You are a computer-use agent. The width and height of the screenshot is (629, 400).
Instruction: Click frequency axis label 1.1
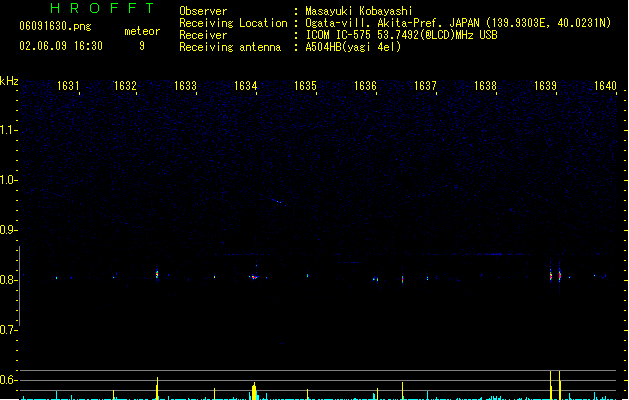click(8, 130)
